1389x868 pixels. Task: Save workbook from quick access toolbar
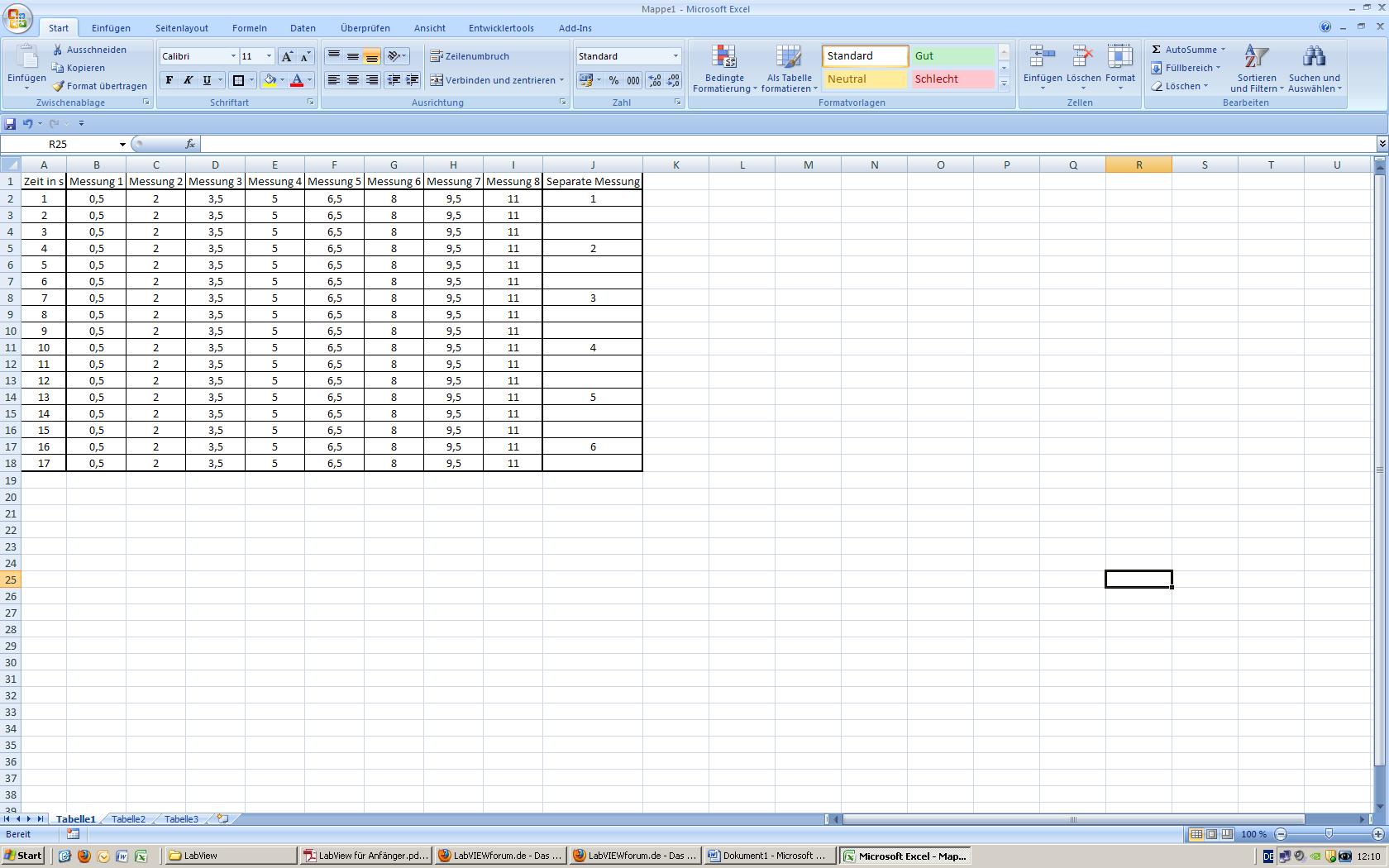pyautogui.click(x=10, y=124)
